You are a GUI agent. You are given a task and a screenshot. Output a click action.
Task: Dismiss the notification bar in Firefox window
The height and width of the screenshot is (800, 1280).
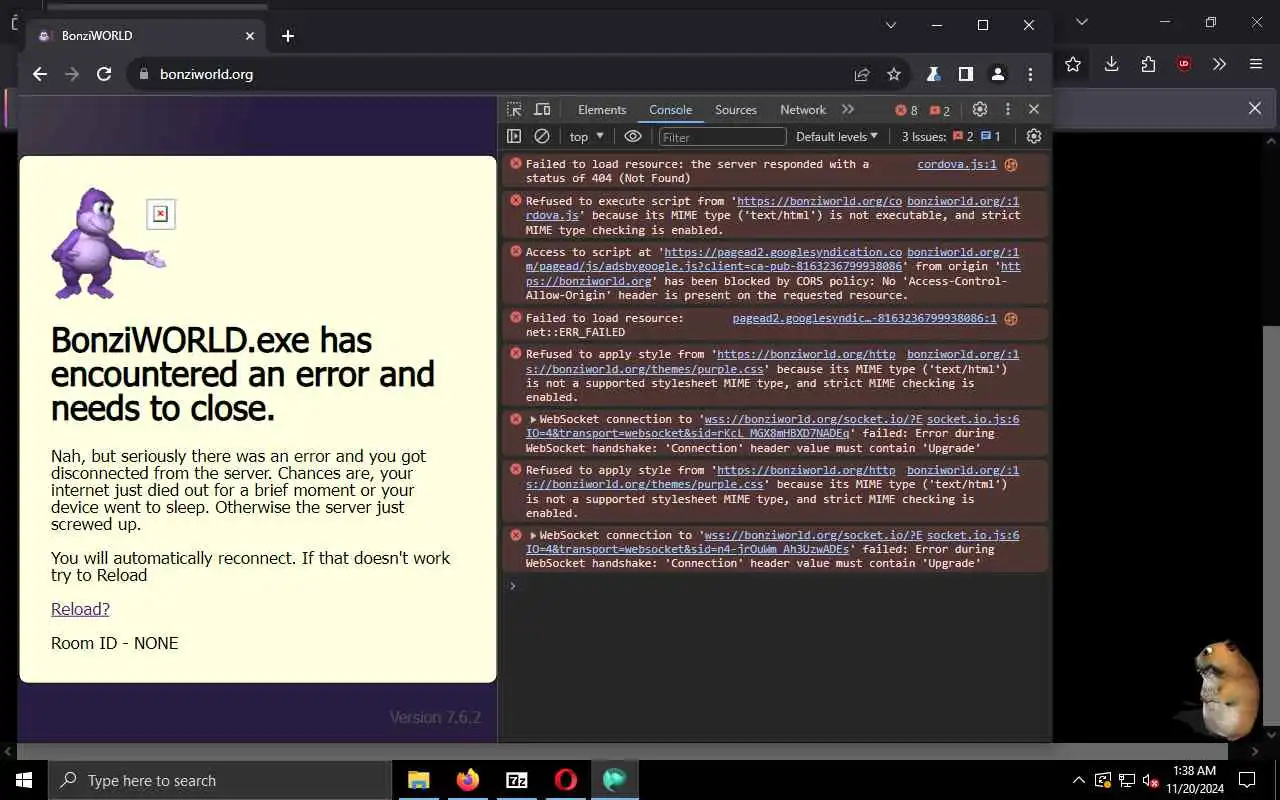1255,108
